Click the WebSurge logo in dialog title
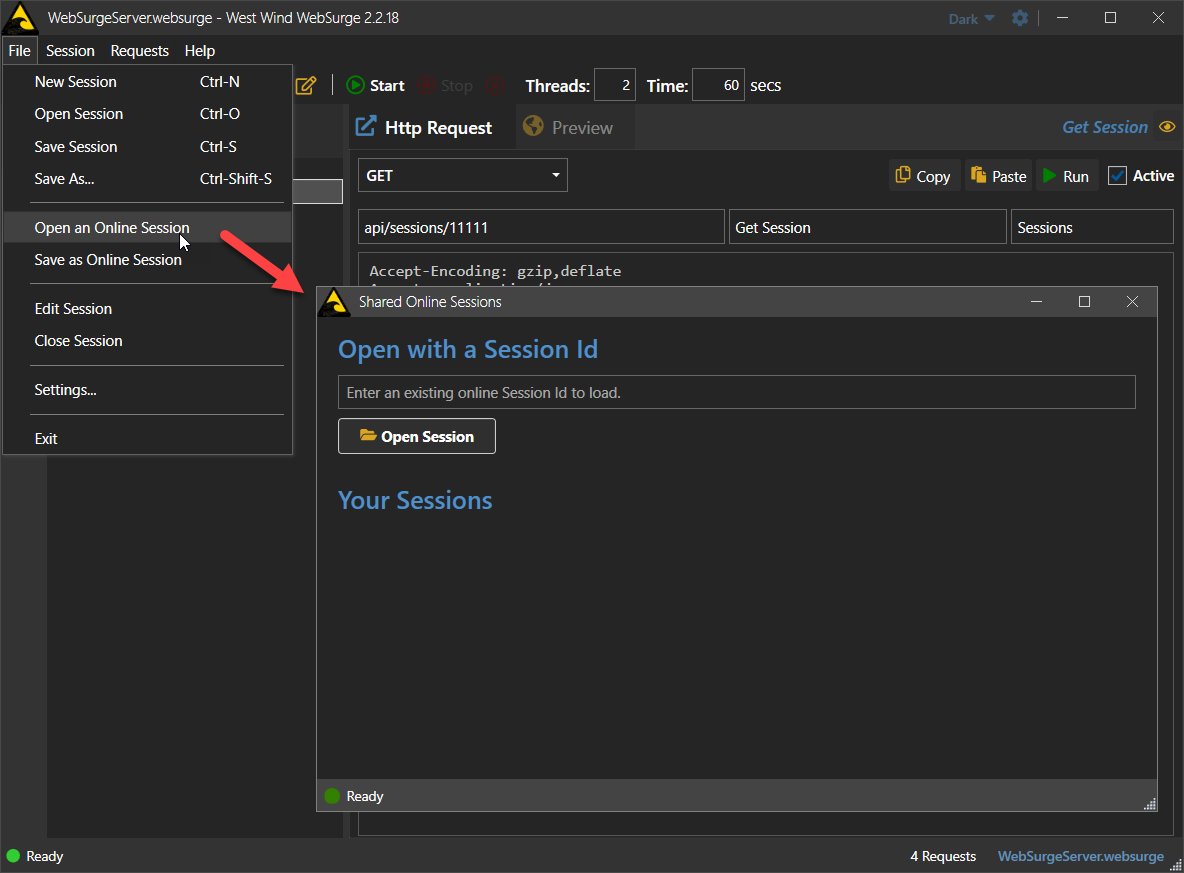Screen dimensions: 1184x873 (334, 302)
